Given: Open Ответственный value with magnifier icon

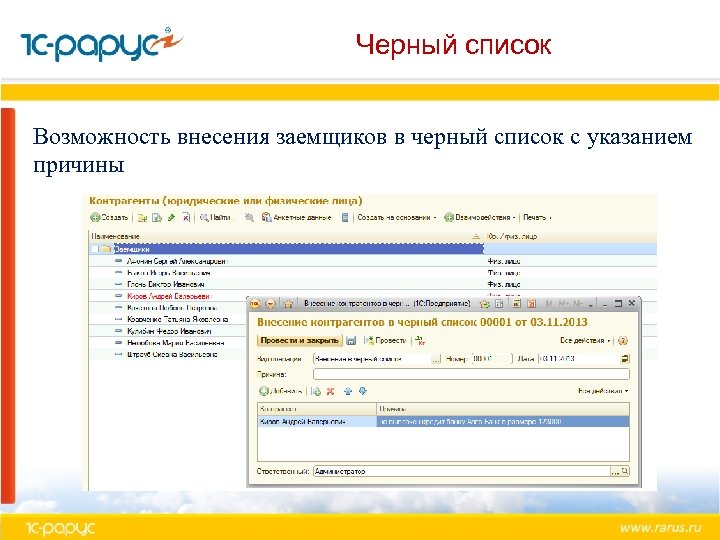Looking at the screenshot, I should click(625, 472).
